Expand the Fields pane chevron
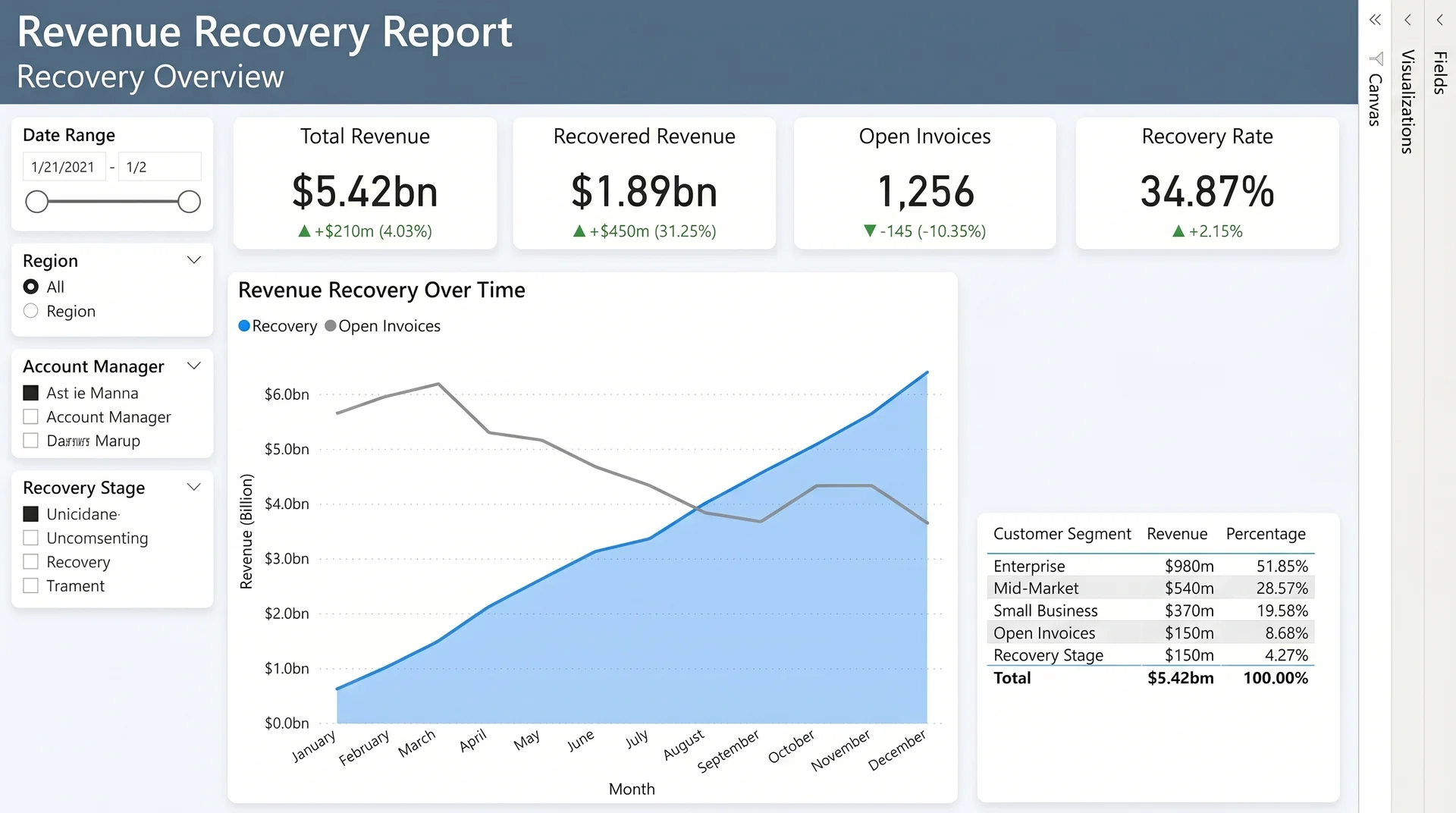1456x813 pixels. point(1439,20)
